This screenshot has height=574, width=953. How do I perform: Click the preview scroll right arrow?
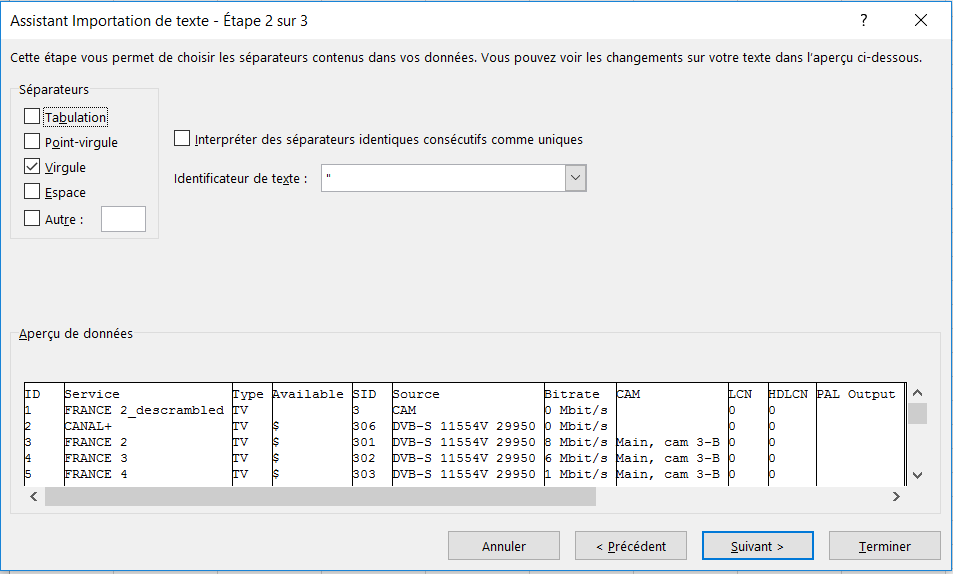[x=896, y=497]
